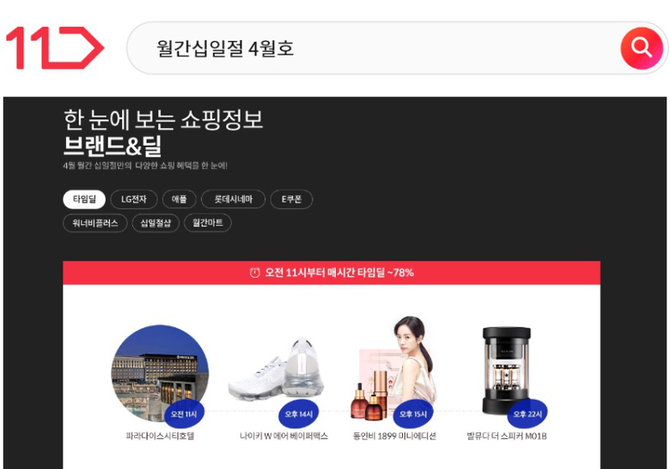670x469 pixels.
Task: Open the 워너비플러스 category
Action: pos(95,223)
